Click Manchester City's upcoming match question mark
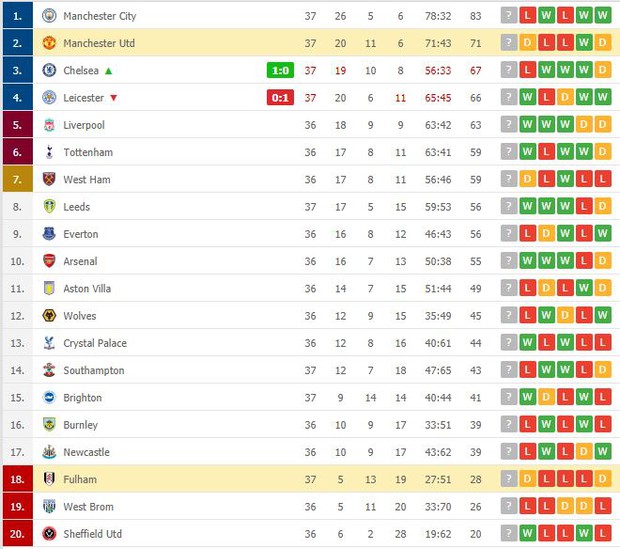This screenshot has width=620, height=549. tap(508, 16)
